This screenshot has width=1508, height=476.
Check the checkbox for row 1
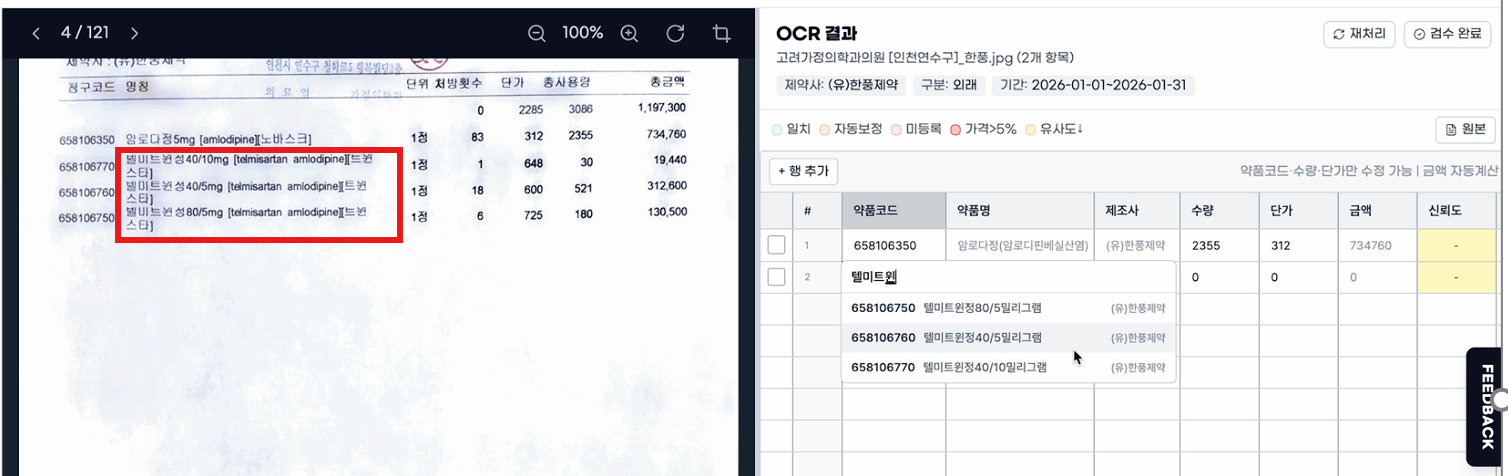point(776,245)
